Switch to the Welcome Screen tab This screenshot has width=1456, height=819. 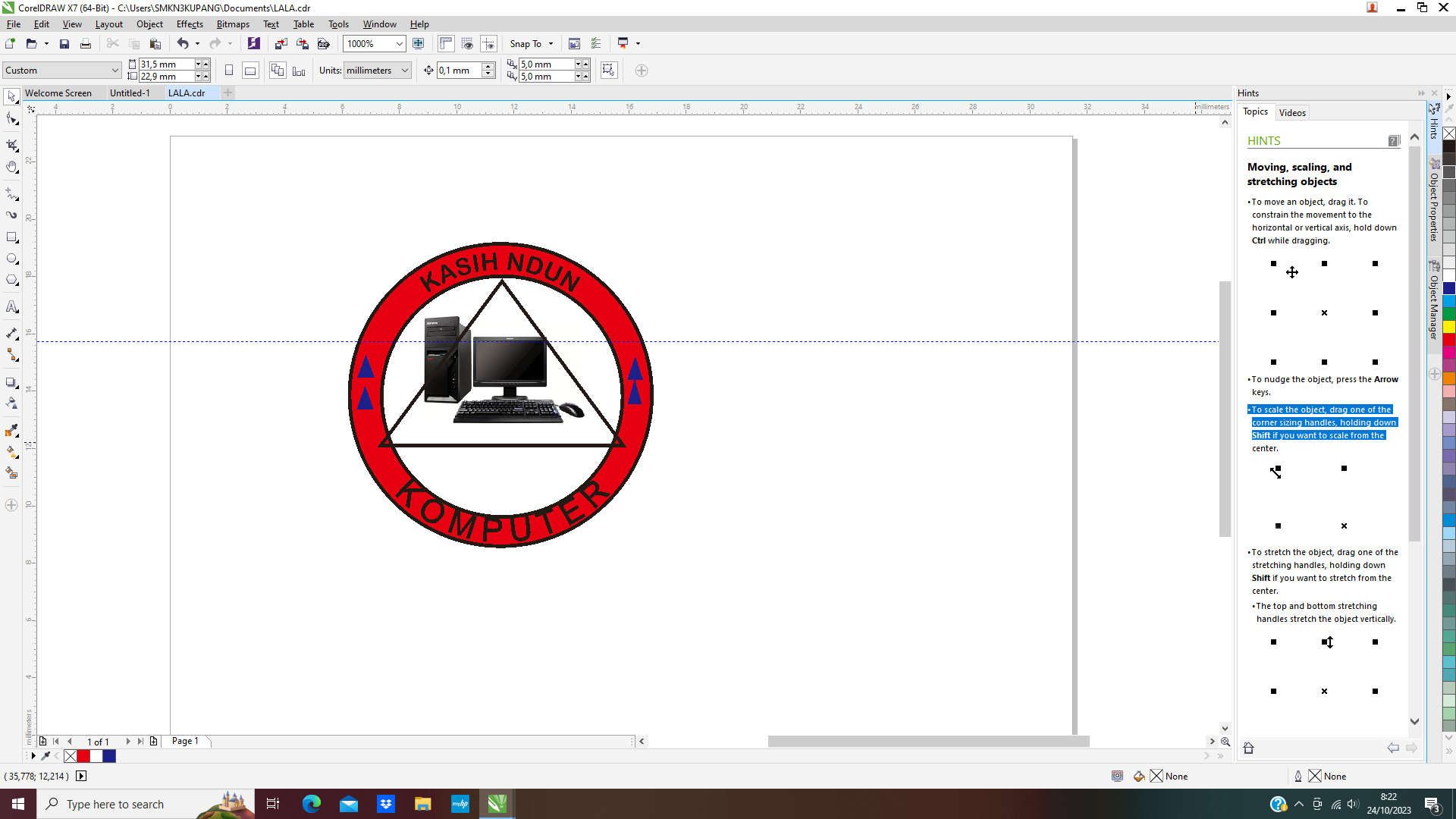click(58, 93)
